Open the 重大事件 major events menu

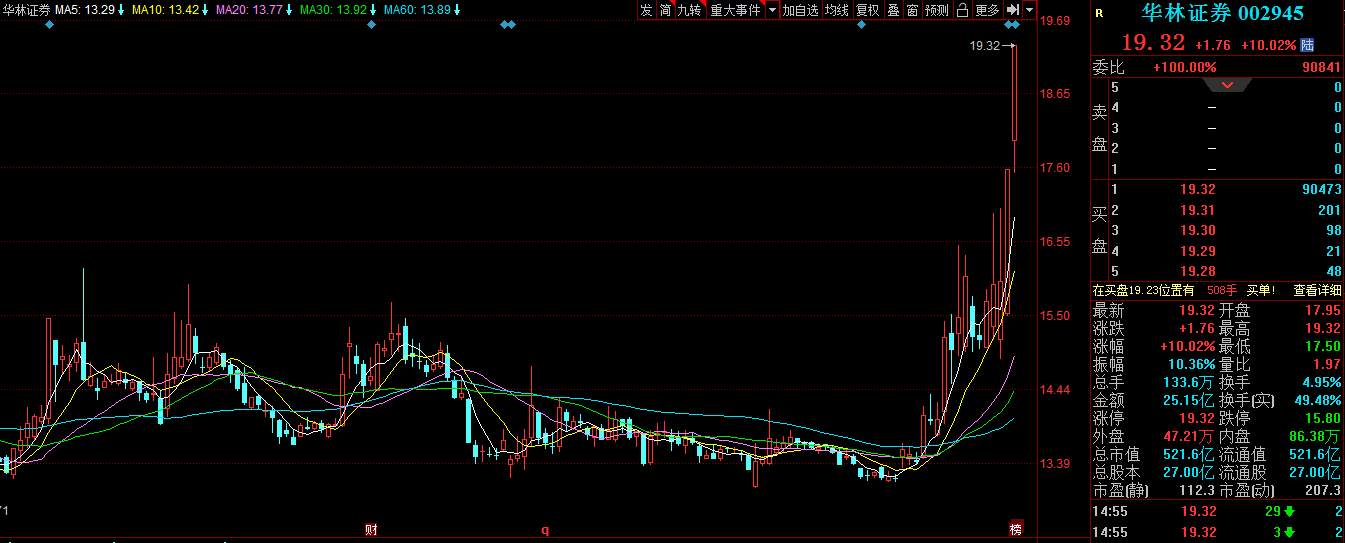pos(734,10)
